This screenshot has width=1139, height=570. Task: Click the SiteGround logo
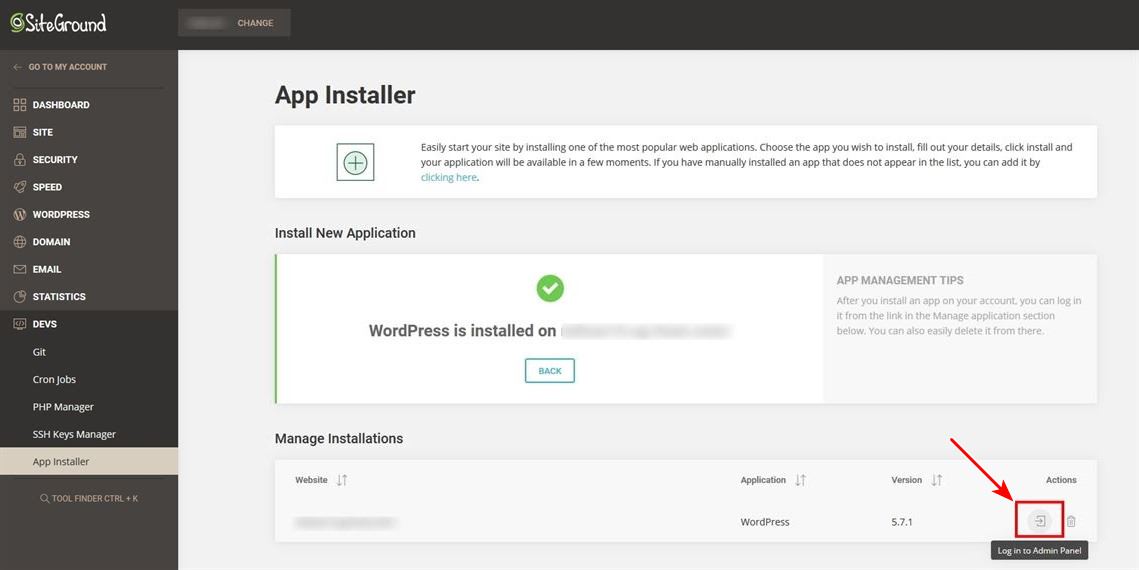coord(58,23)
